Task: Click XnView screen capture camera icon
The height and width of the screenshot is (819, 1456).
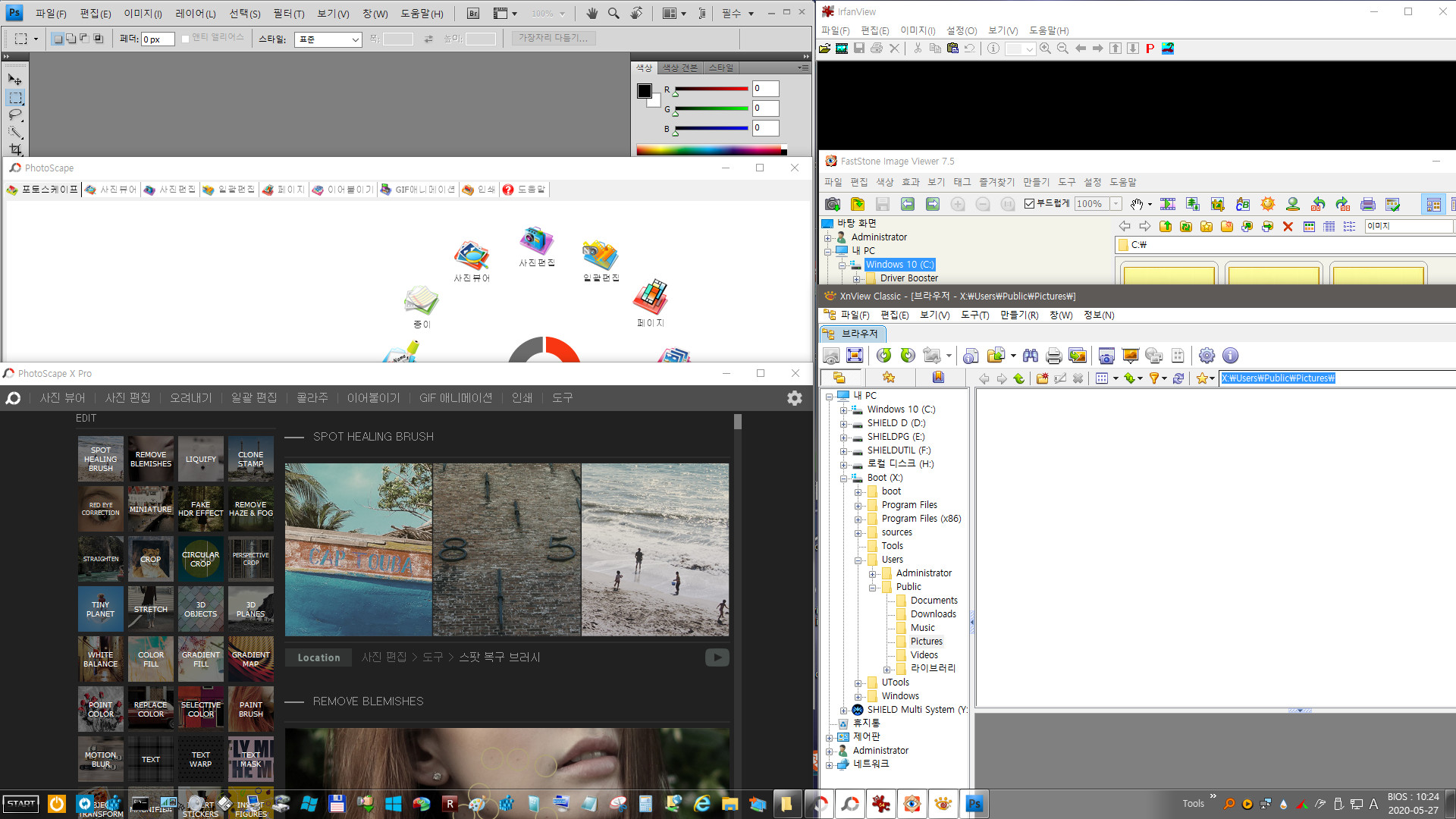Action: (x=1106, y=356)
